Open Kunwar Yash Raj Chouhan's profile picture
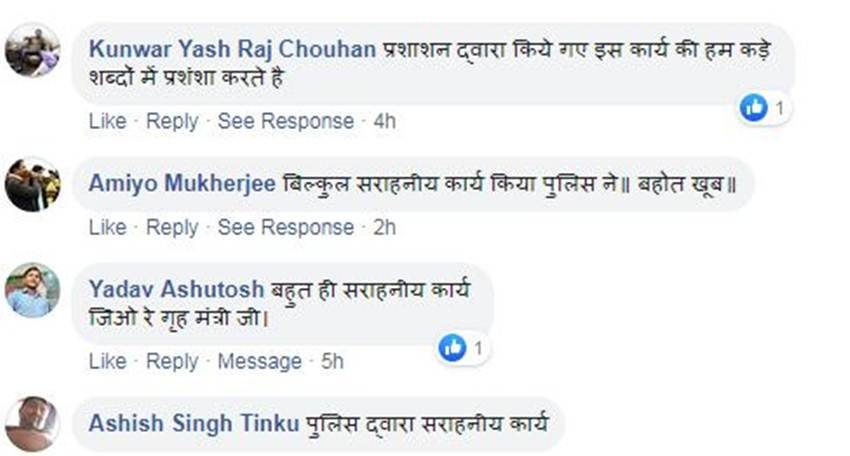The width and height of the screenshot is (850, 456). point(32,50)
